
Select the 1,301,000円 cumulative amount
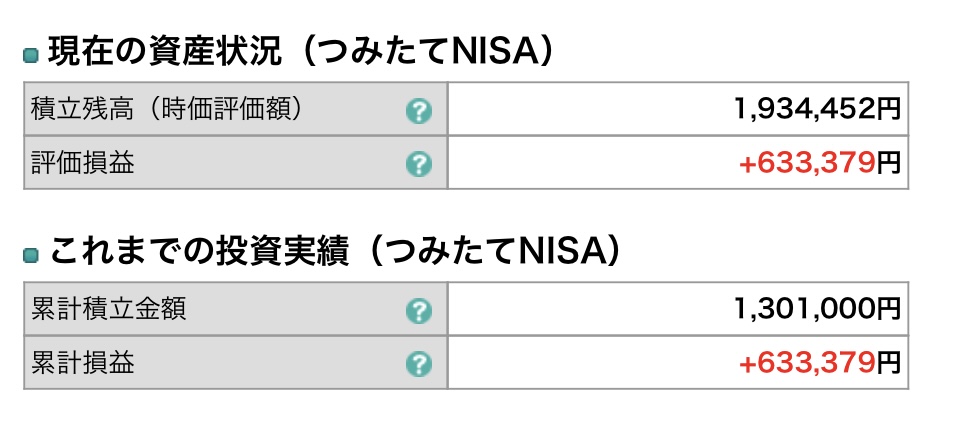coord(817,309)
